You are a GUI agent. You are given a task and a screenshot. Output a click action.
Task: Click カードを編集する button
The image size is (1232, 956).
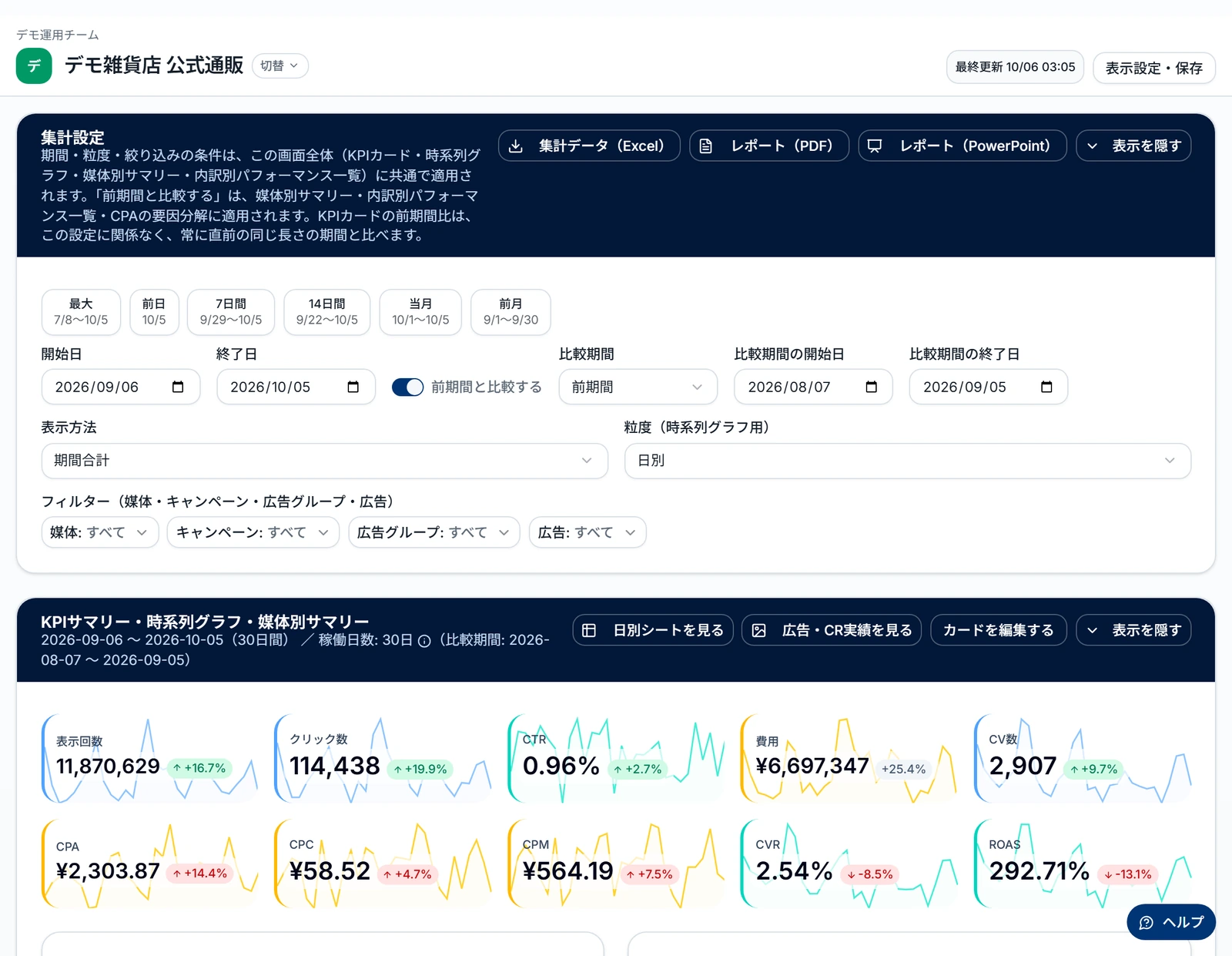click(999, 630)
